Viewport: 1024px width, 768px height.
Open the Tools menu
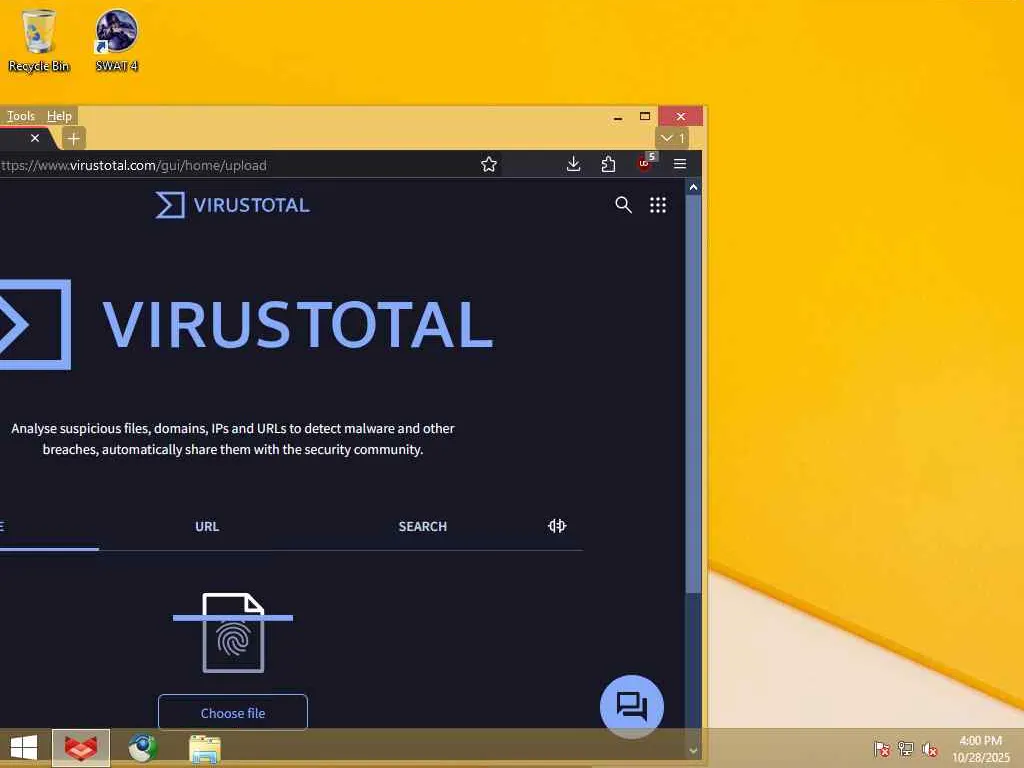coord(21,116)
